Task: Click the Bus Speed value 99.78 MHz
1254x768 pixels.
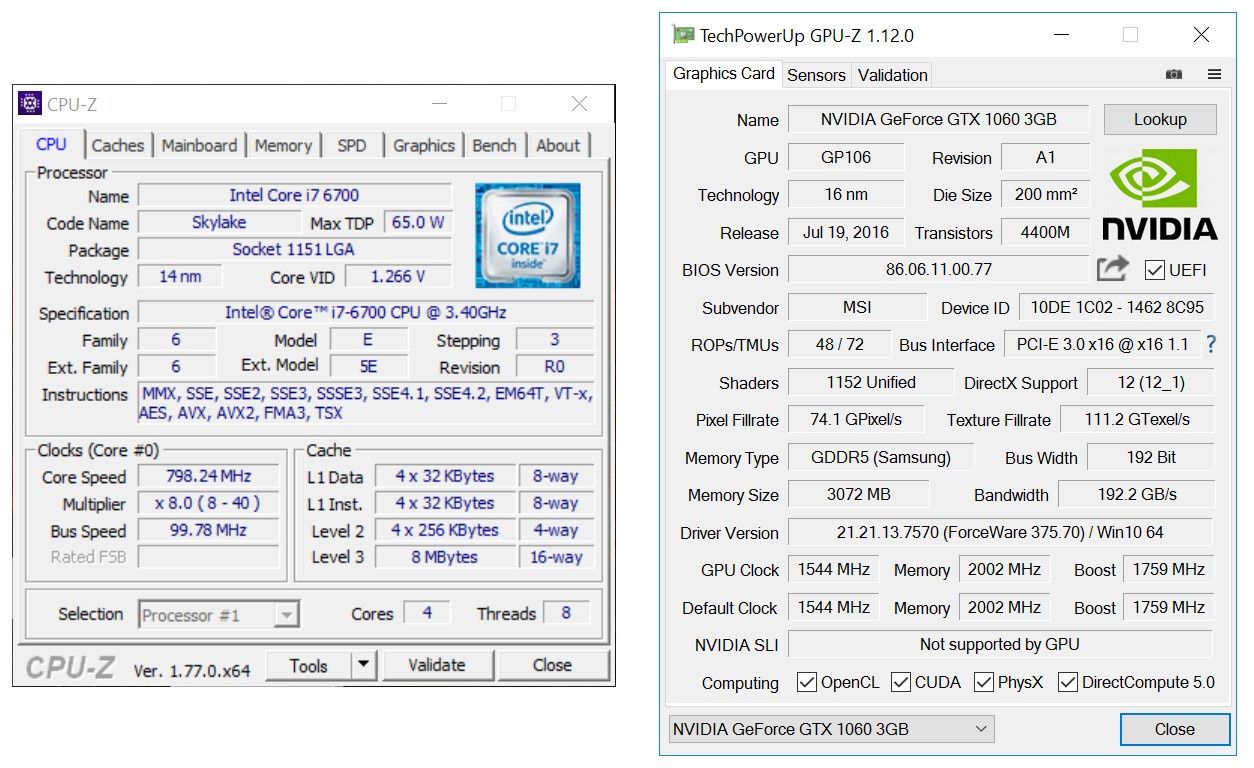Action: click(x=209, y=530)
